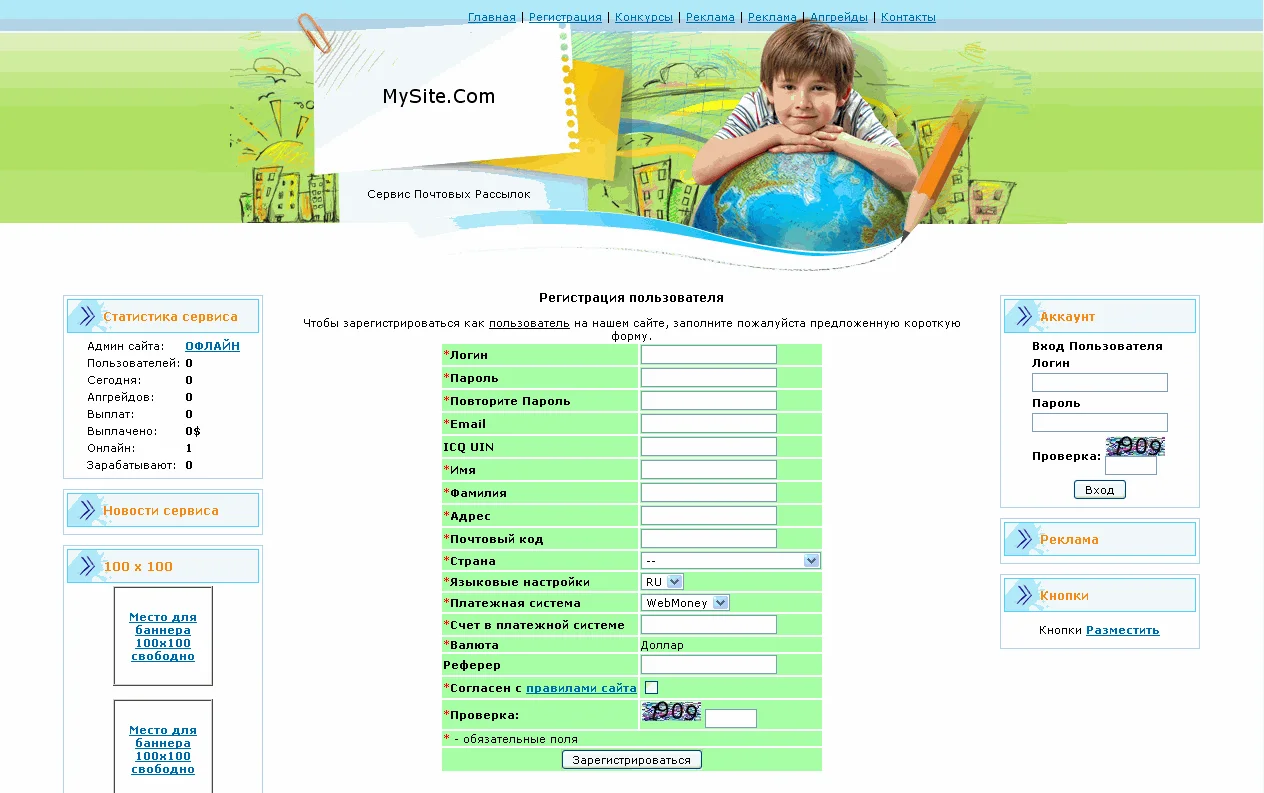1264x793 pixels.
Task: Click the Зарегистрироваться button
Action: click(632, 760)
